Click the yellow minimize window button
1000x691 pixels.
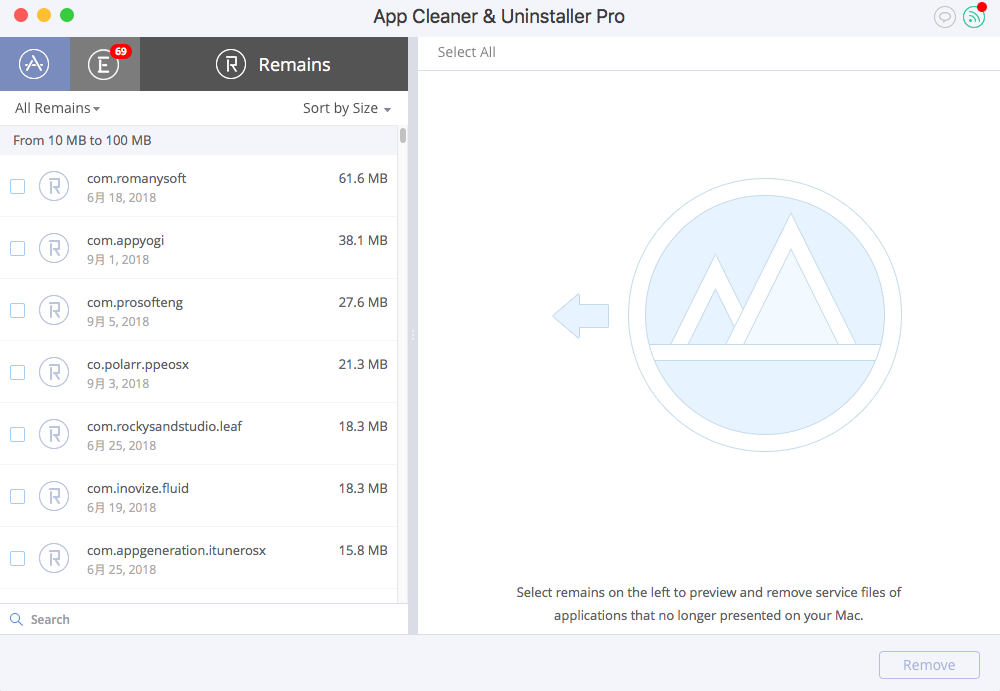44,15
